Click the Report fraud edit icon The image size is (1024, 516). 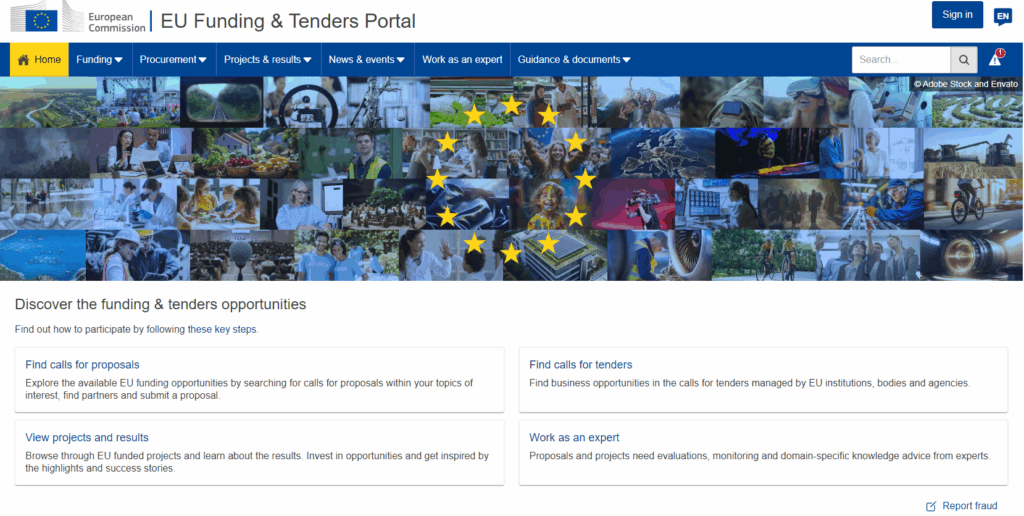tap(931, 506)
